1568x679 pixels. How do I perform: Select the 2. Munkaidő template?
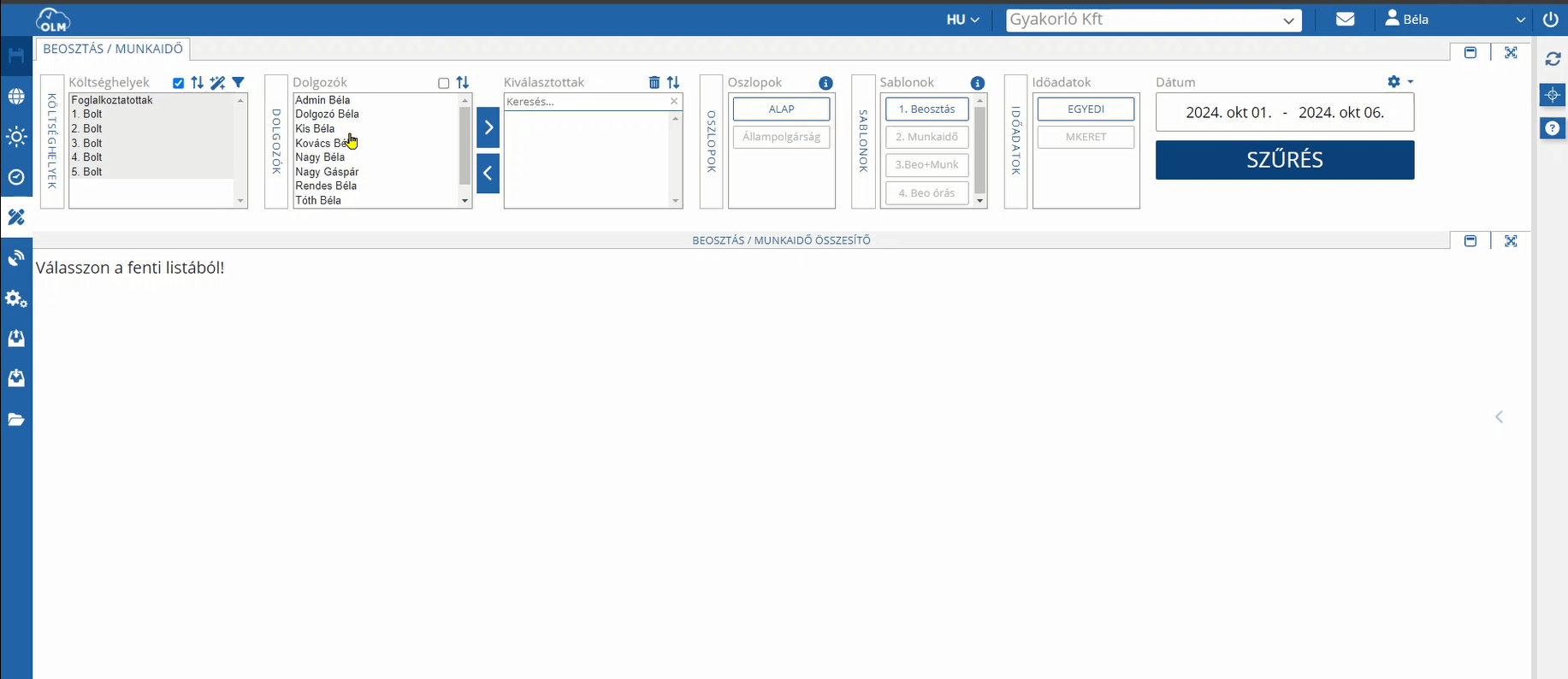(926, 137)
